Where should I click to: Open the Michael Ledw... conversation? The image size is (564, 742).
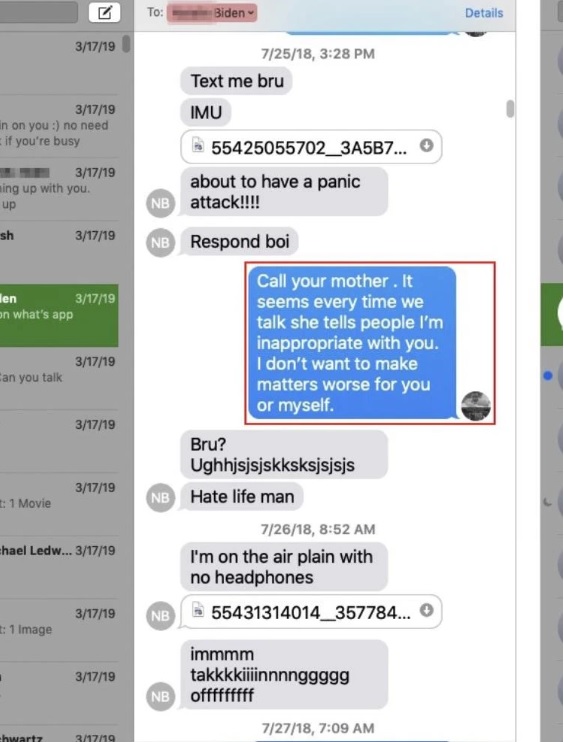[59, 567]
